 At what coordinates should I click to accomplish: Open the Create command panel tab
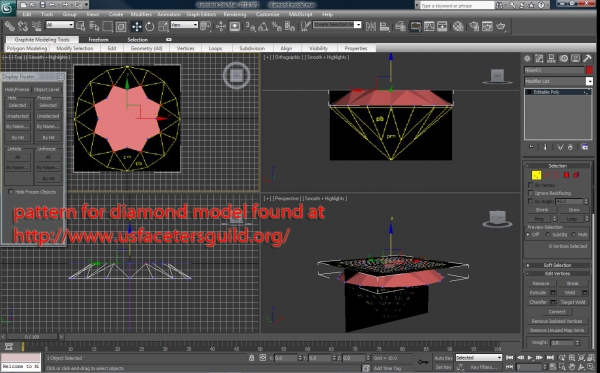[x=527, y=59]
